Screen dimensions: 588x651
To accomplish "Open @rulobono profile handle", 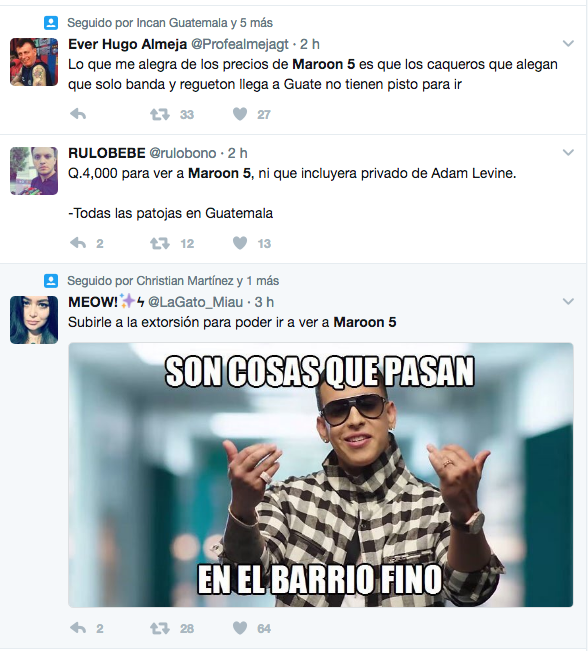I will 183,153.
